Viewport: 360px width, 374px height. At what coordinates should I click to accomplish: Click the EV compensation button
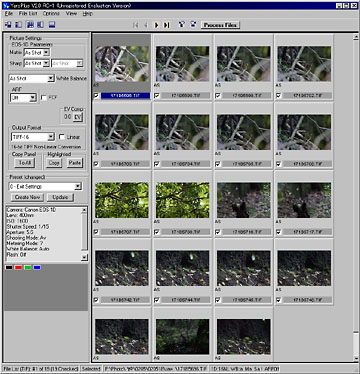coord(77,117)
